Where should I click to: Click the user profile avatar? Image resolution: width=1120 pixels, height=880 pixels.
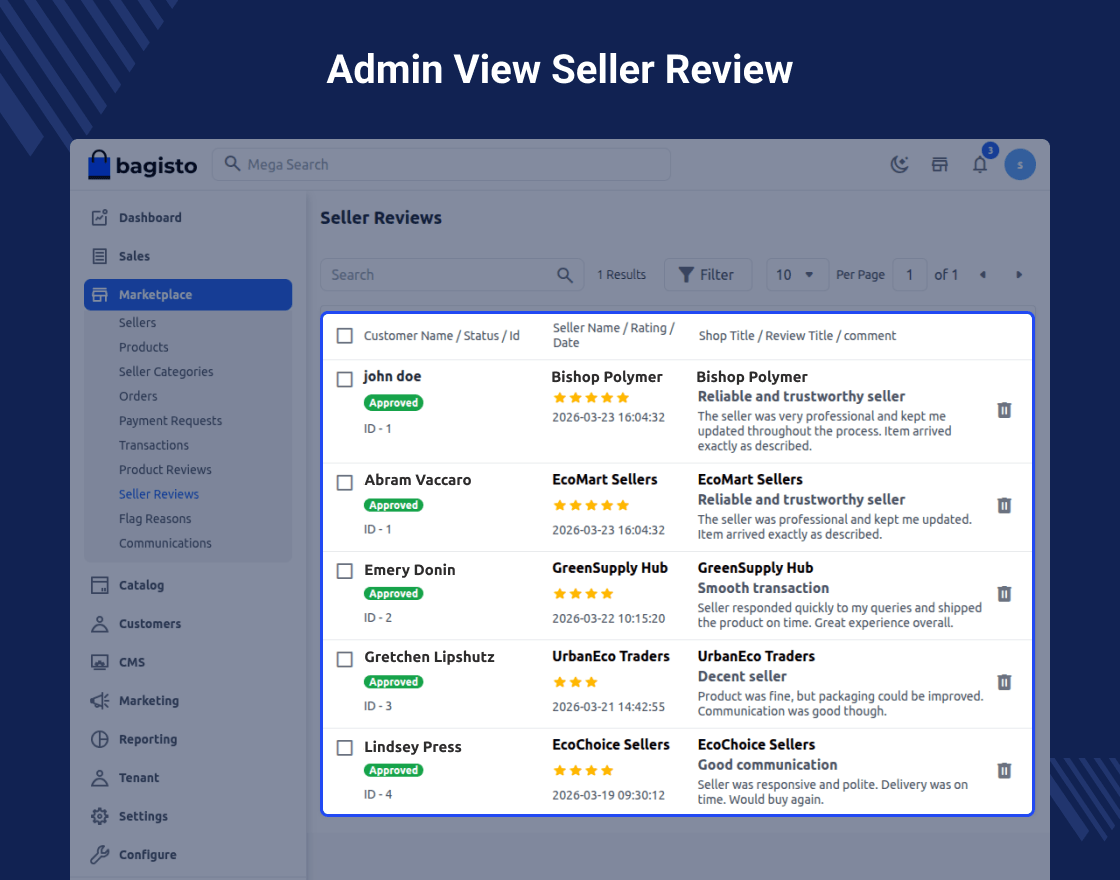click(1020, 165)
